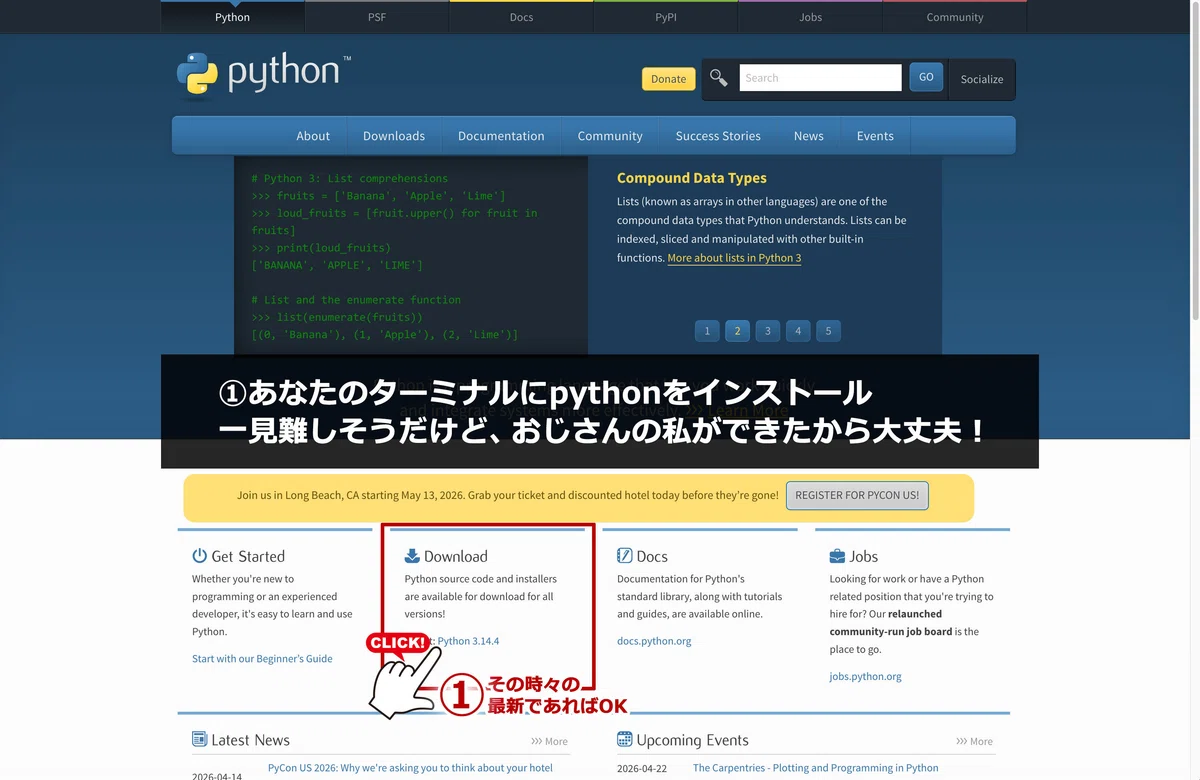The width and height of the screenshot is (1200, 780).
Task: Open the Community navigation menu
Action: click(x=610, y=136)
